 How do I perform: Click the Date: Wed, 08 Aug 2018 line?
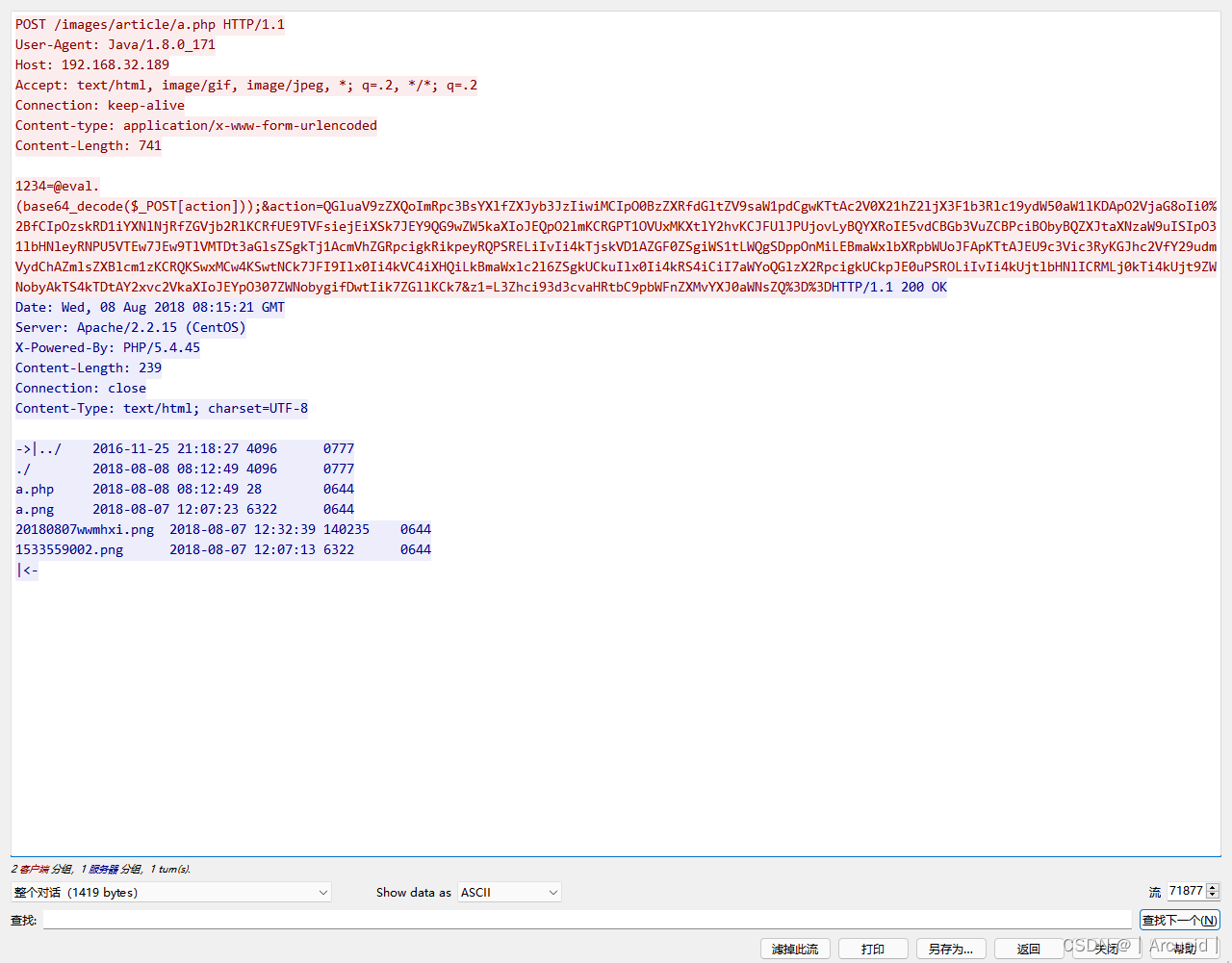click(150, 308)
